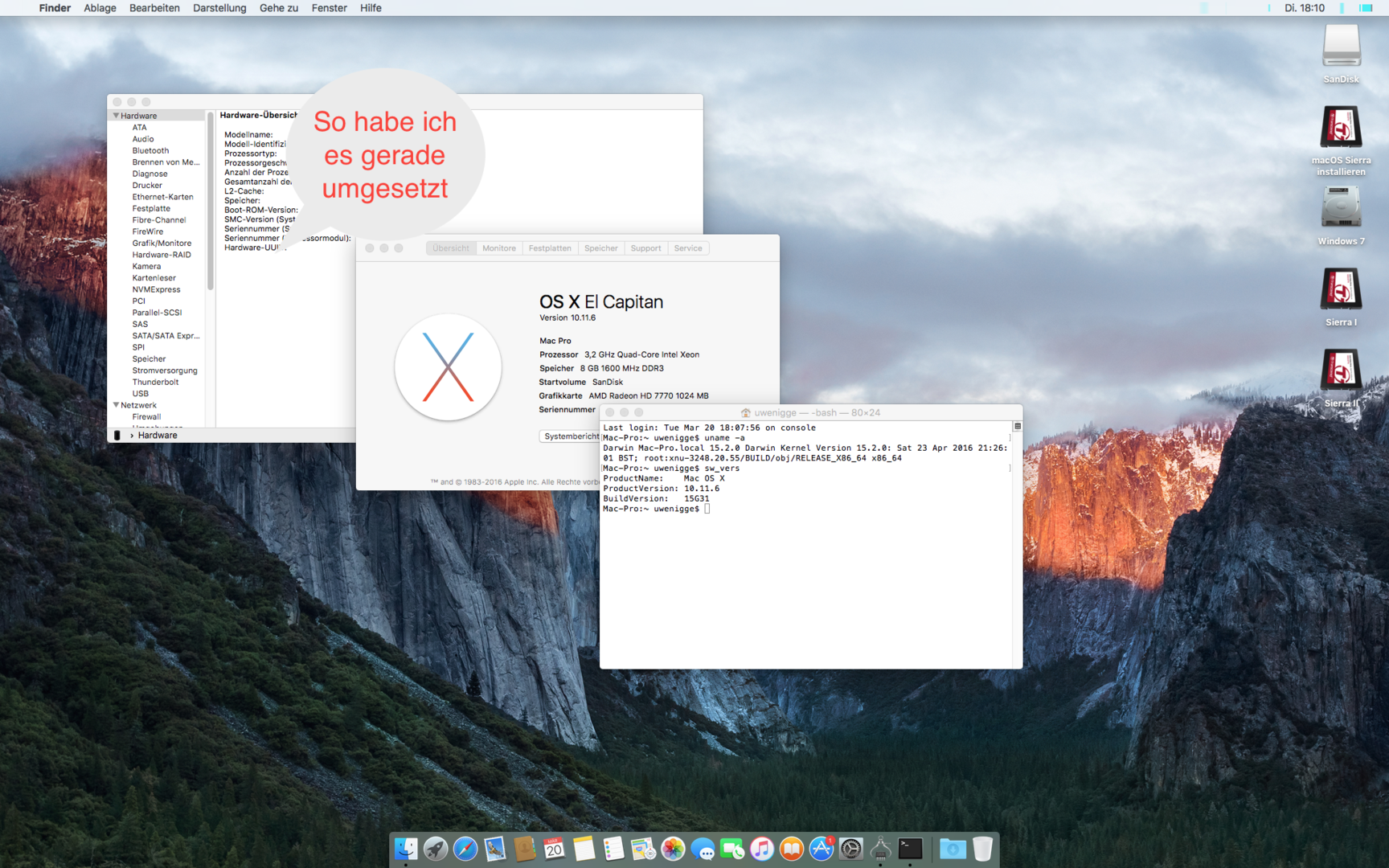Click the System Information sidebar scrollbar
Image resolution: width=1389 pixels, height=868 pixels.
210,201
